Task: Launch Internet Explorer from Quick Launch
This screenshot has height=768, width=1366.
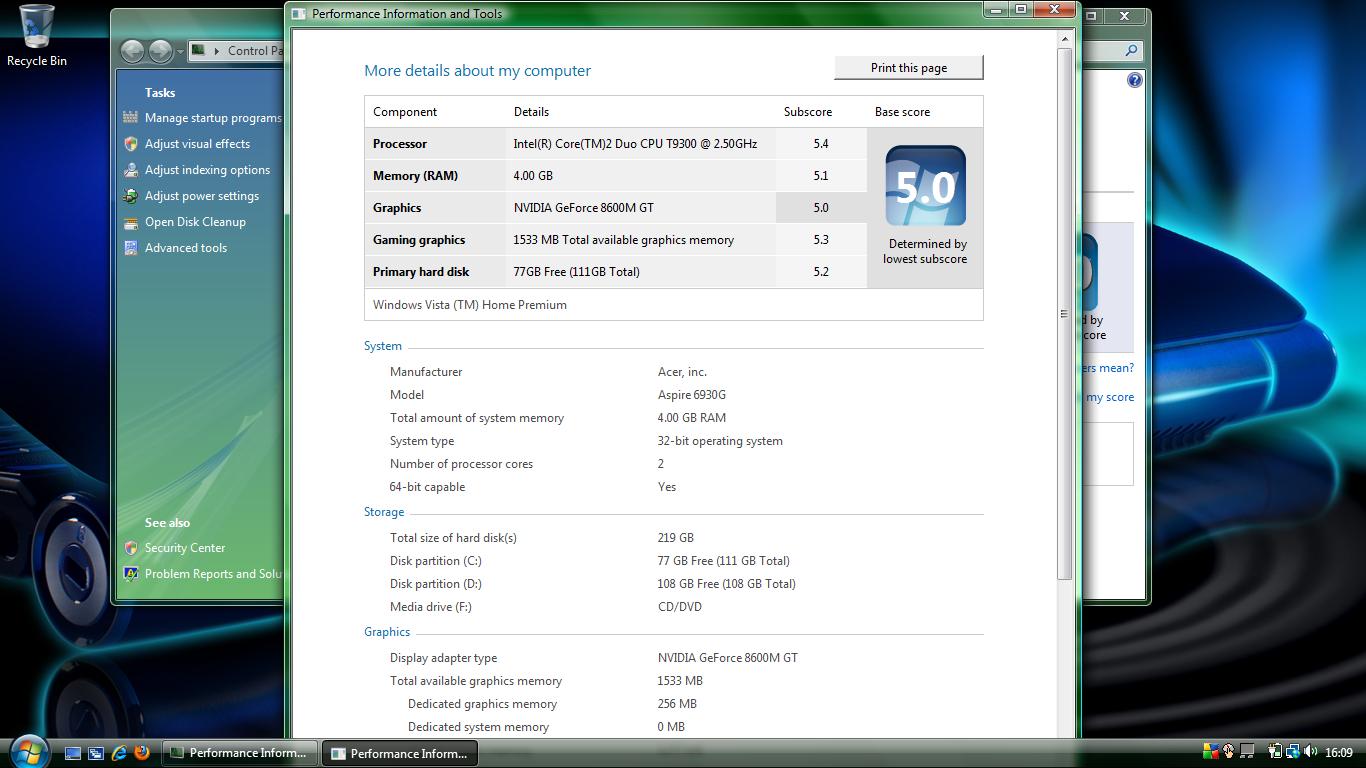Action: [119, 753]
